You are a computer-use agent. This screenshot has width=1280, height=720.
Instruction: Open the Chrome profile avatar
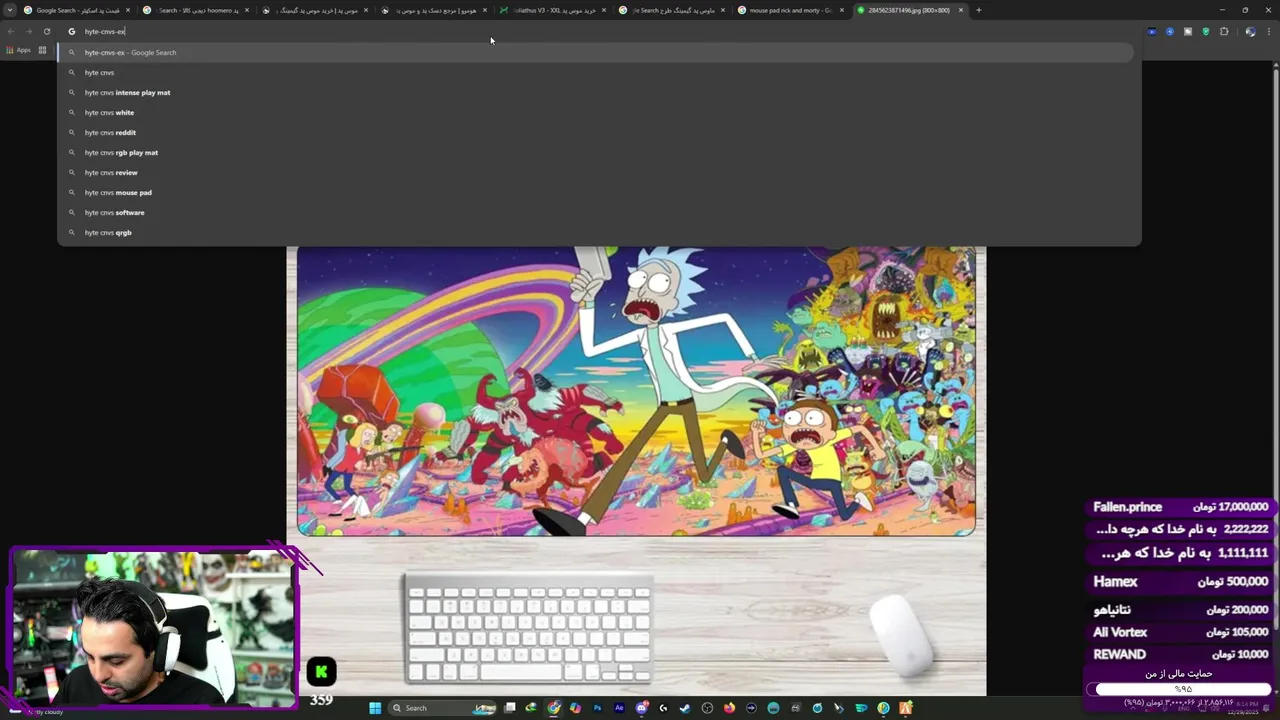(x=1250, y=31)
